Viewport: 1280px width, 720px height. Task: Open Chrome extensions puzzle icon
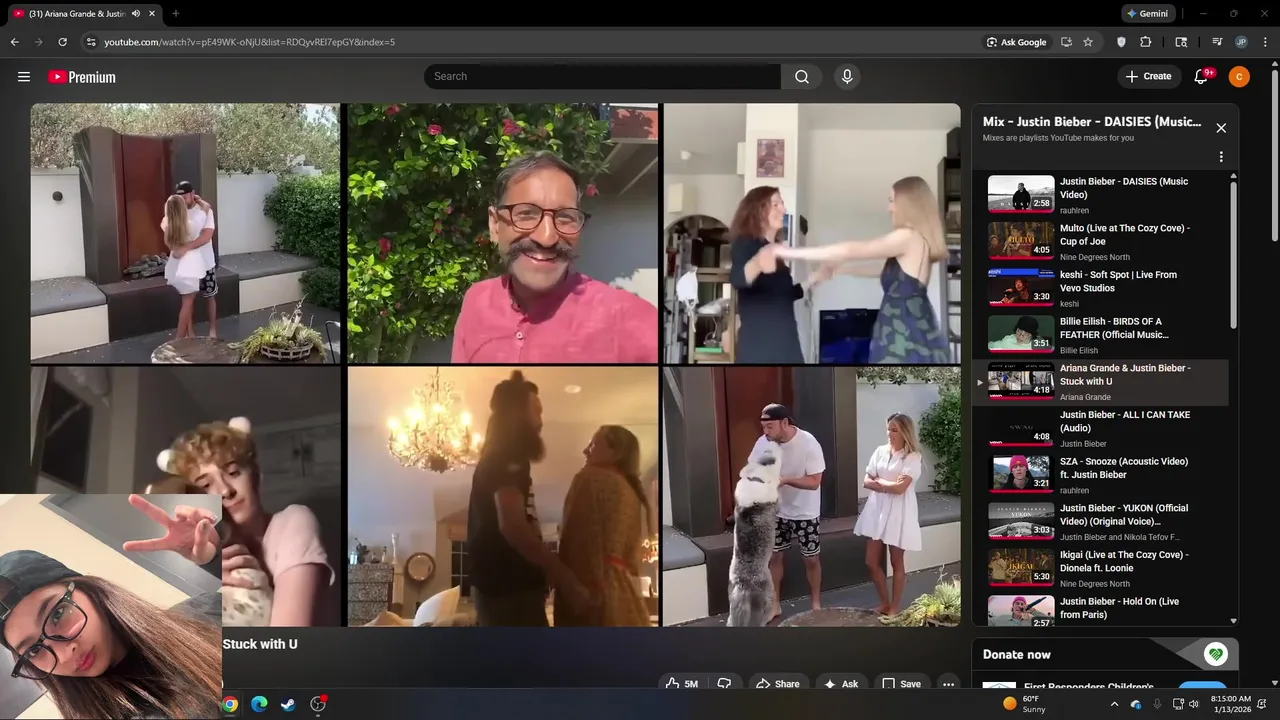[1146, 42]
